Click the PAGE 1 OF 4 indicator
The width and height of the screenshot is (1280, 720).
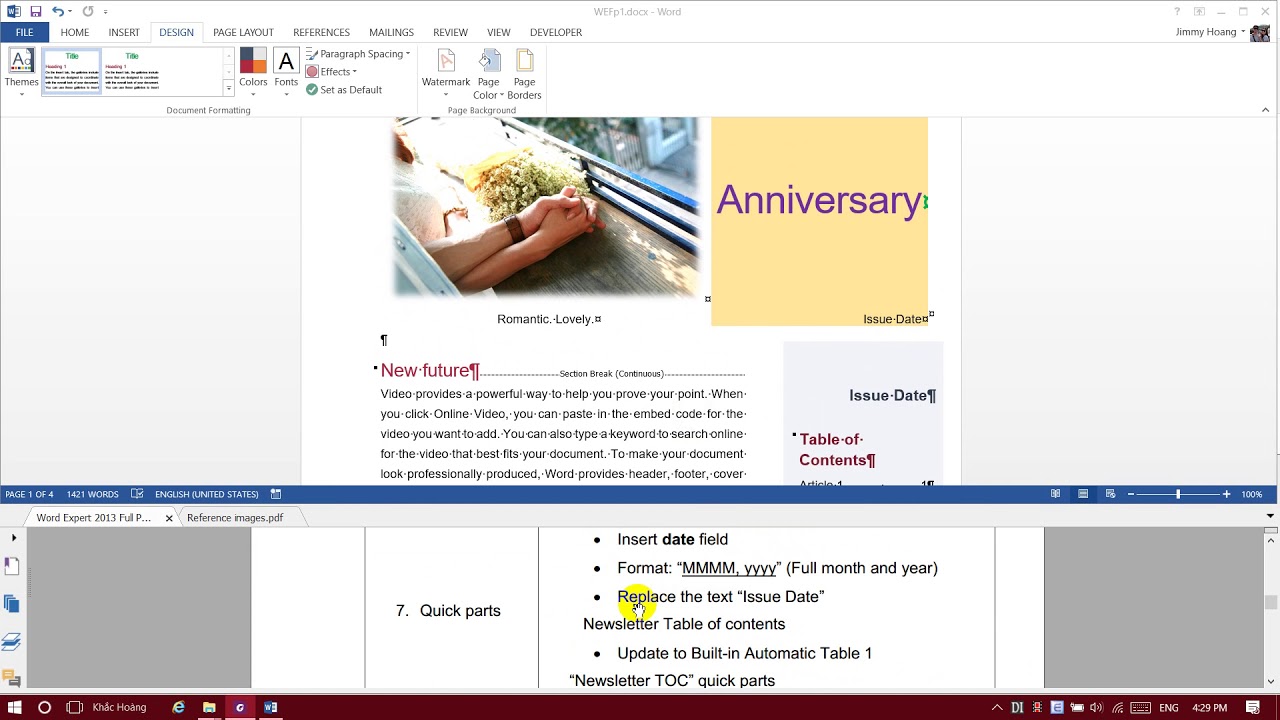click(x=29, y=494)
